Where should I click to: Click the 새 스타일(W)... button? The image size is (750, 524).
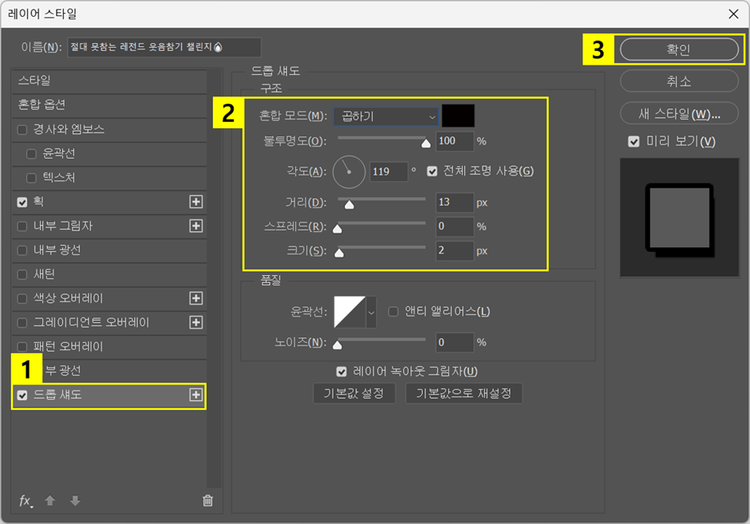point(679,114)
